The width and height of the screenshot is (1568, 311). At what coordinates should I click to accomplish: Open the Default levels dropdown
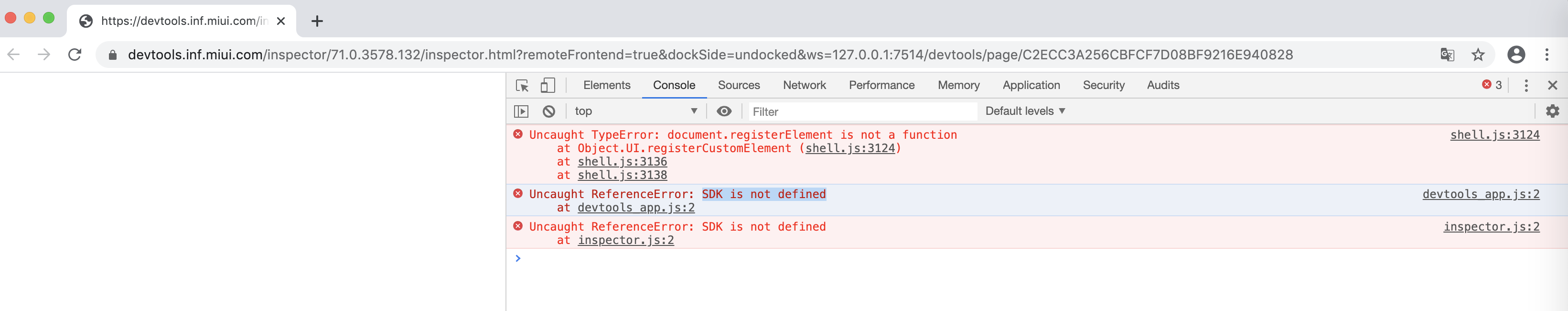pos(1025,111)
